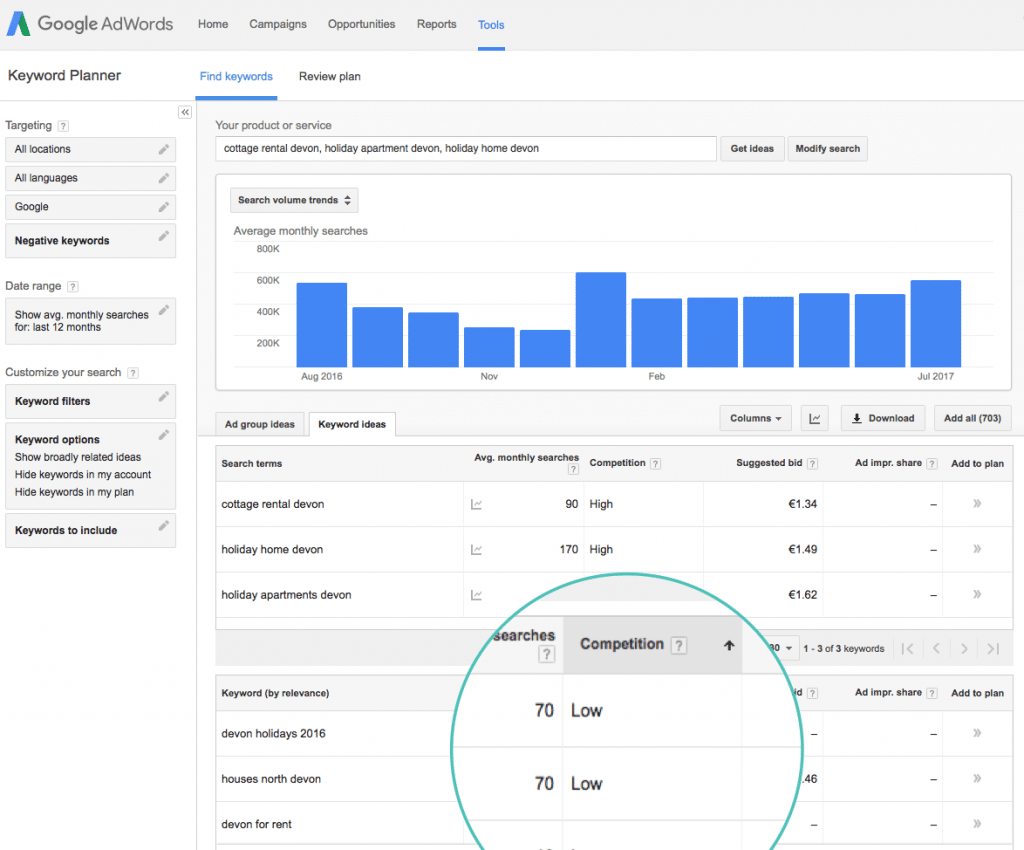Image resolution: width=1024 pixels, height=850 pixels.
Task: Sort by Keyword (by relevance) header
Action: tap(275, 693)
